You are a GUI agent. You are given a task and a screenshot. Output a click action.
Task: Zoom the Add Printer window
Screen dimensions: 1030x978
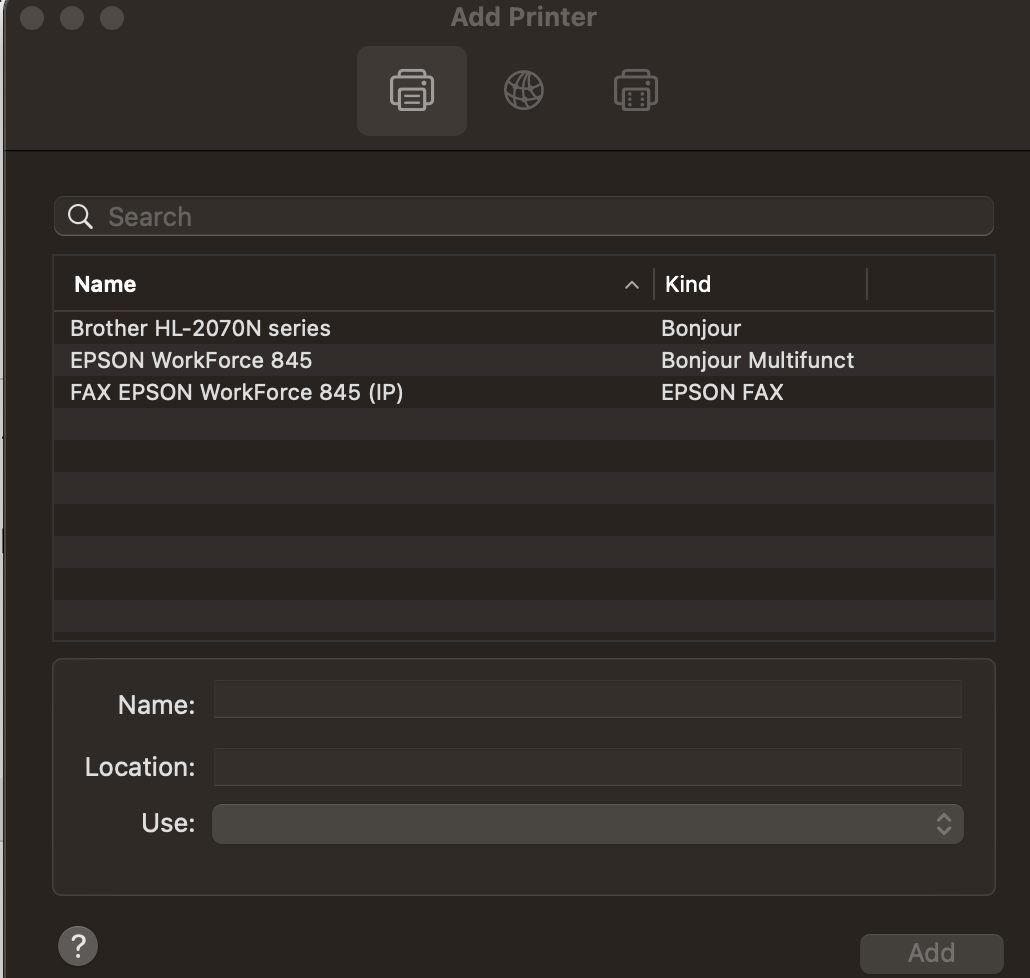[x=112, y=18]
